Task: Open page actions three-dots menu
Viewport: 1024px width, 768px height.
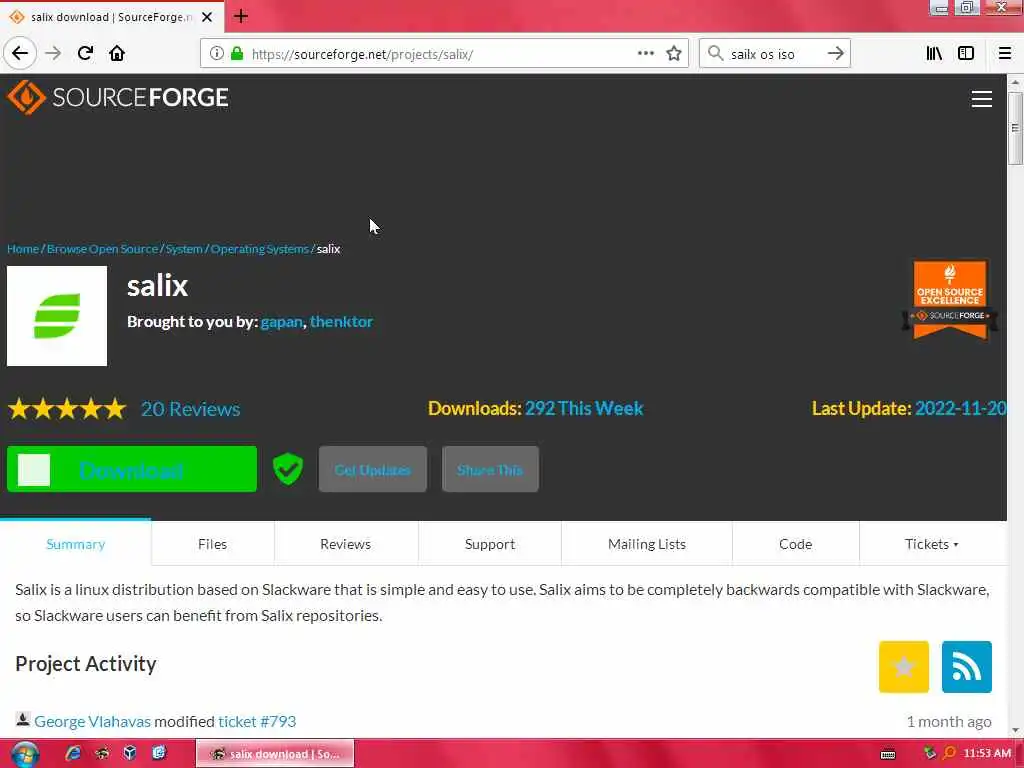Action: 645,54
